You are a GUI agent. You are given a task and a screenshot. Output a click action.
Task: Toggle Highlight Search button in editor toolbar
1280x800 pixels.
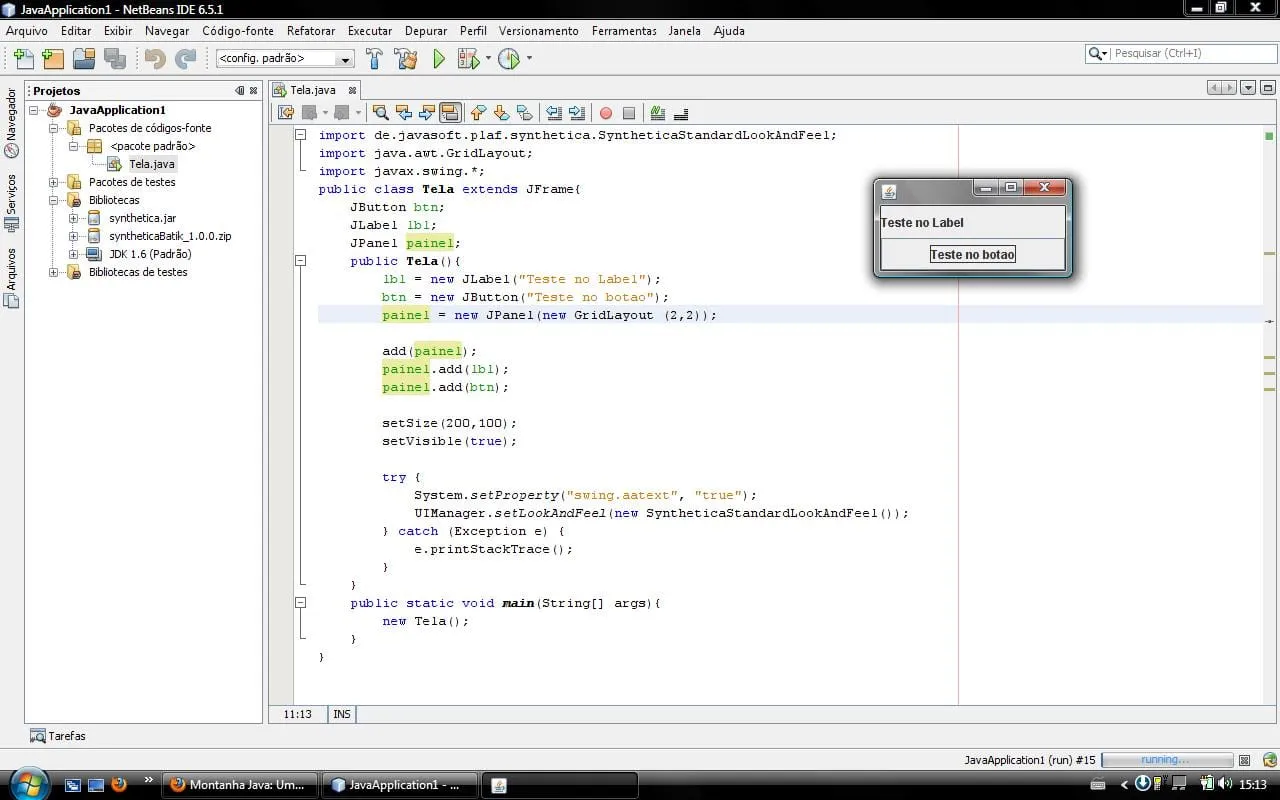coord(450,113)
